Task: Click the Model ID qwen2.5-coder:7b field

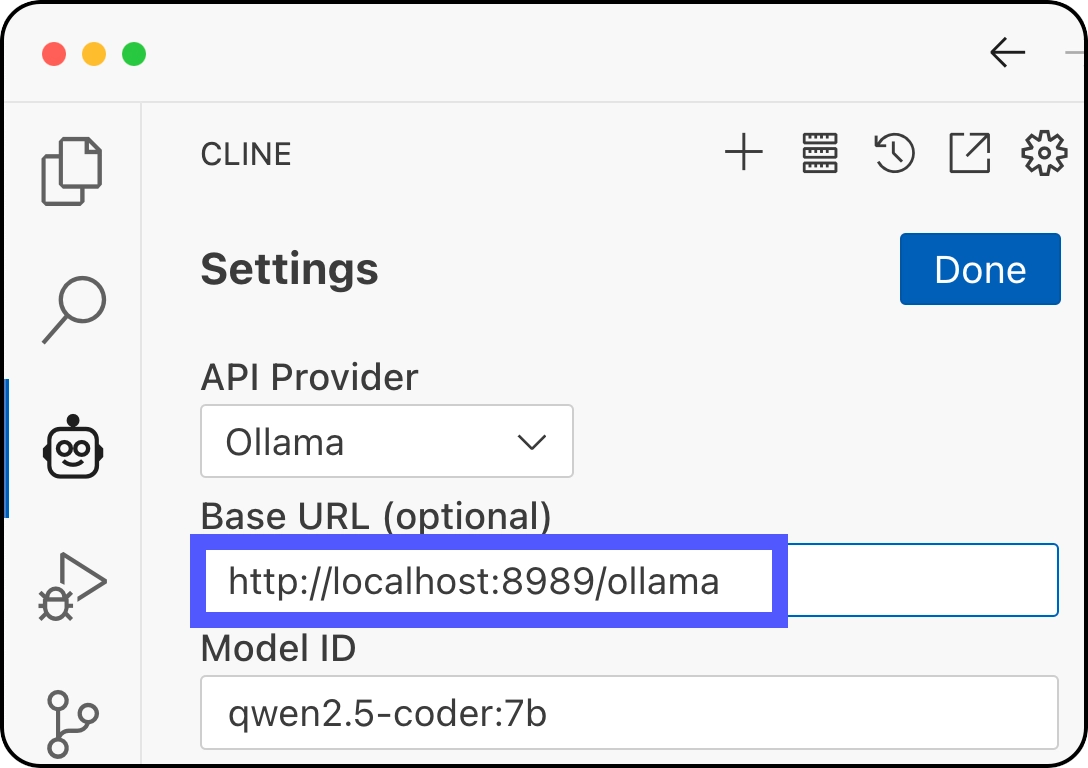Action: pyautogui.click(x=629, y=712)
